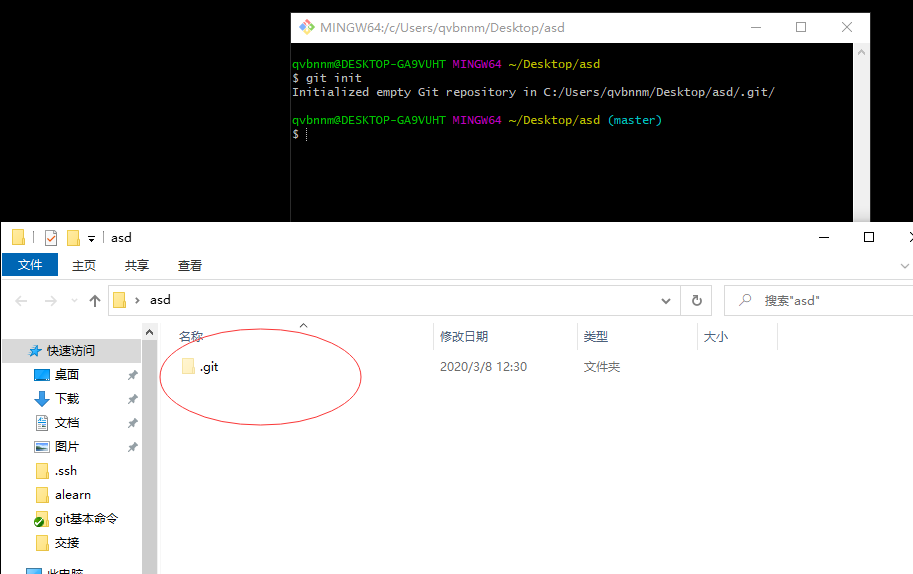The image size is (913, 574).
Task: Open the 交接 folder in sidebar
Action: (x=67, y=543)
